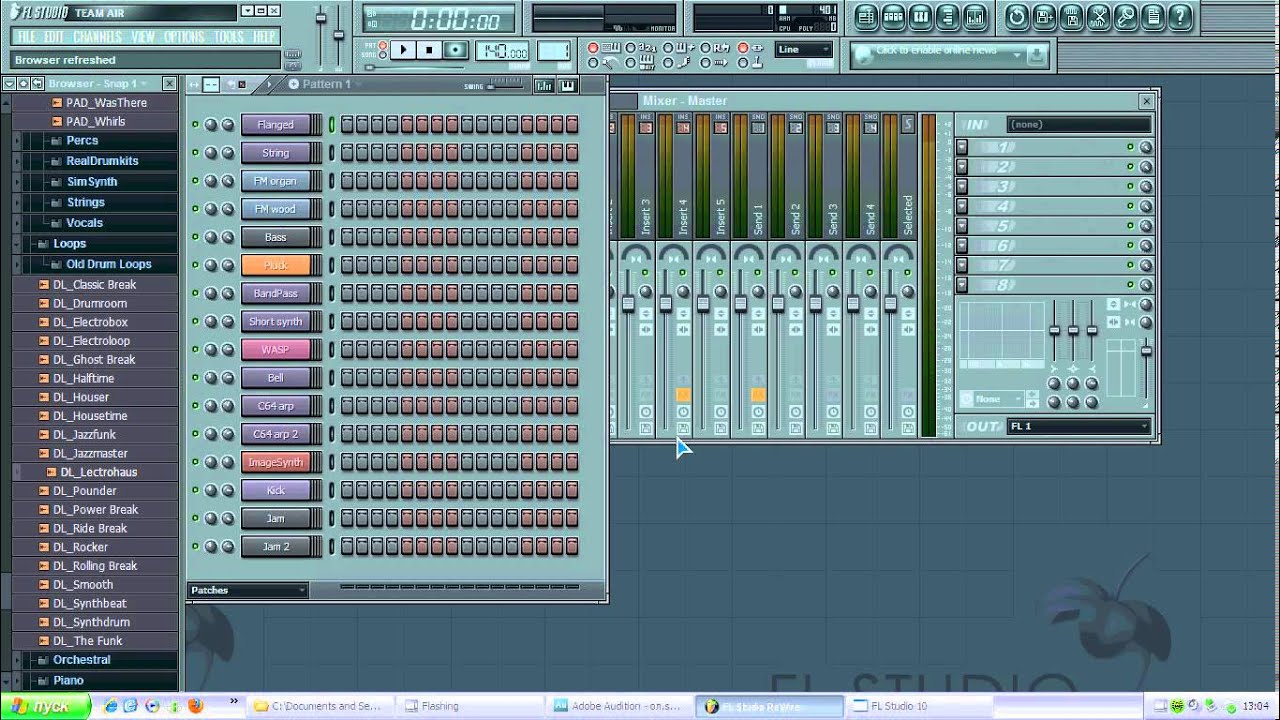Open the Line snap dropdown
1280x720 pixels.
point(805,49)
